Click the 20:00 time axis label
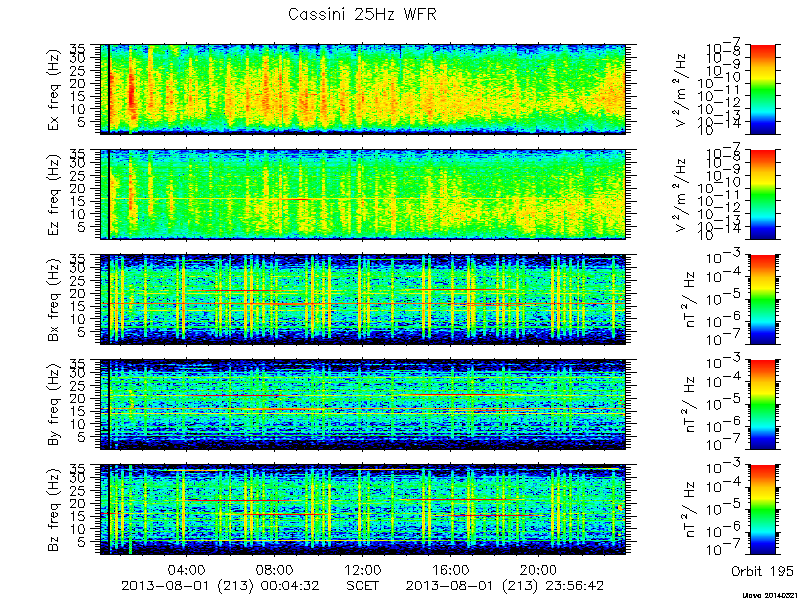 pos(539,569)
